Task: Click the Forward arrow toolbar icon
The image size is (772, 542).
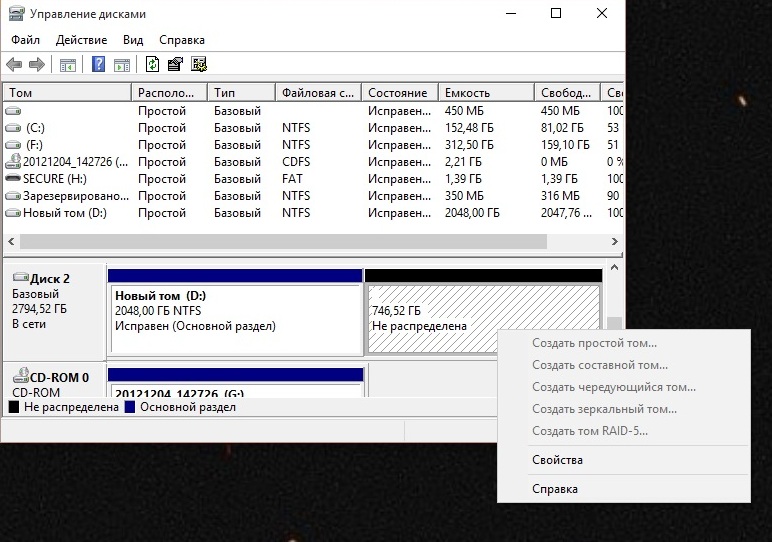Action: pos(37,64)
